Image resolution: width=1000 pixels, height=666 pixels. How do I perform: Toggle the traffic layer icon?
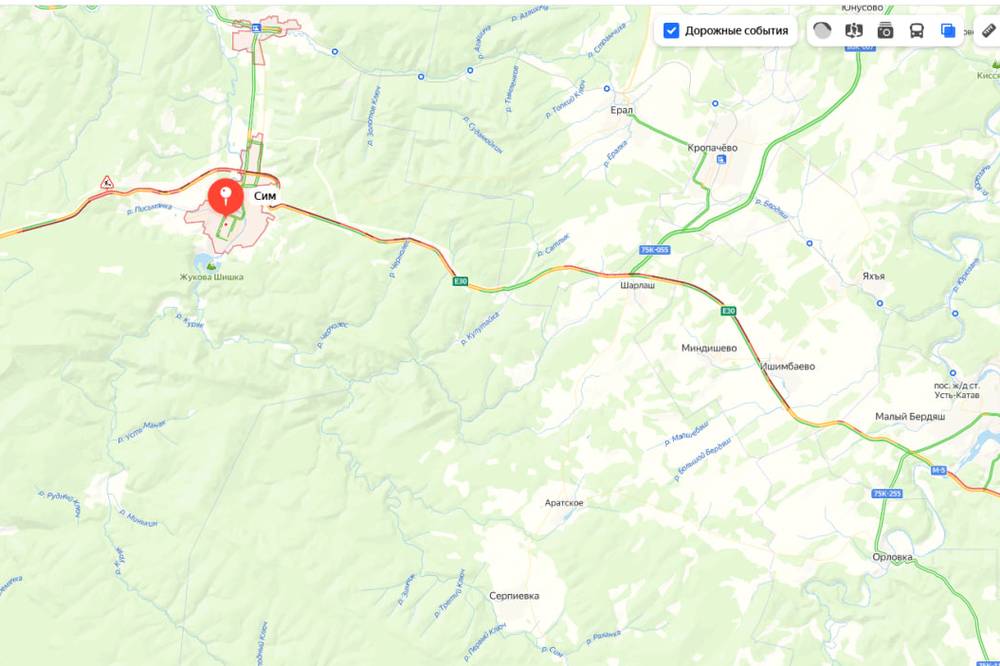coord(823,31)
